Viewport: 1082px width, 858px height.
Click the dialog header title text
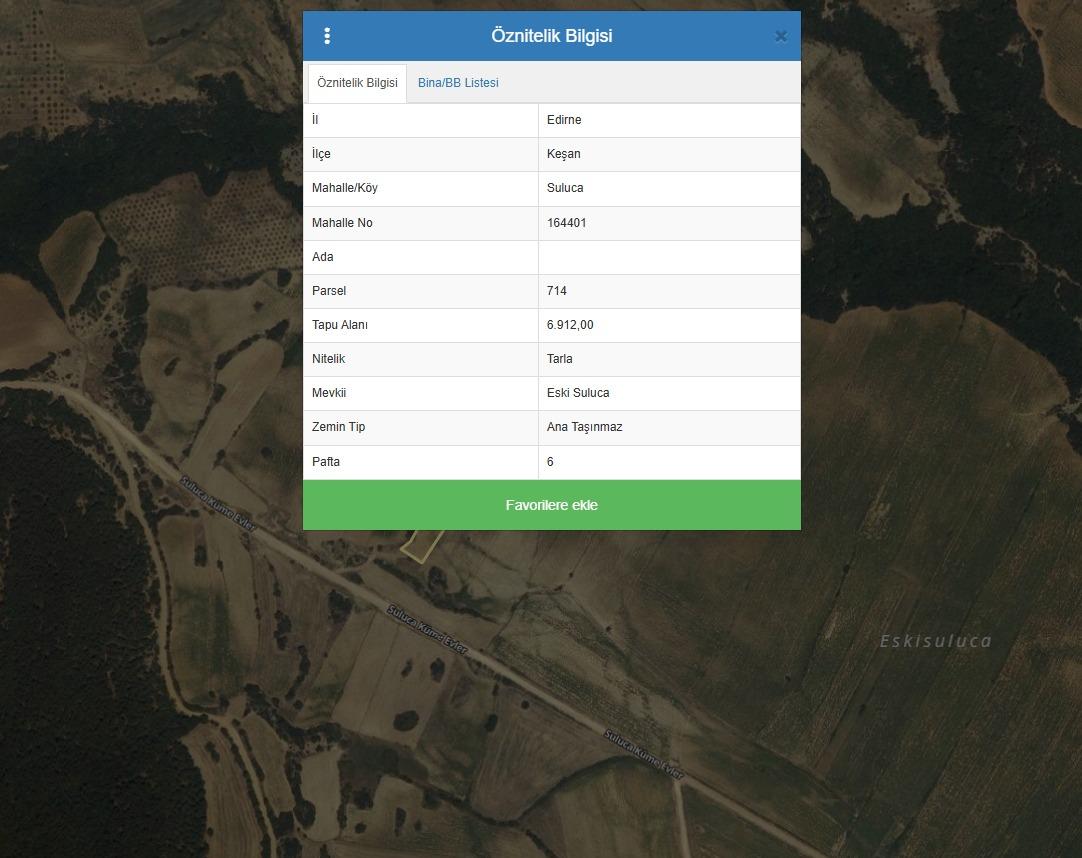(x=551, y=36)
